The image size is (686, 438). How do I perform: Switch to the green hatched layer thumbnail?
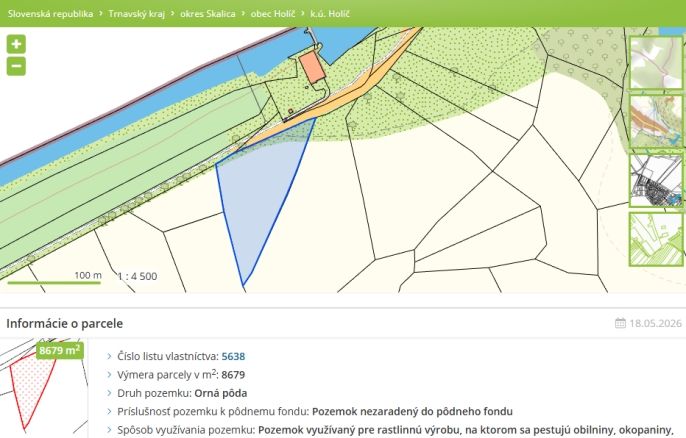[x=656, y=239]
